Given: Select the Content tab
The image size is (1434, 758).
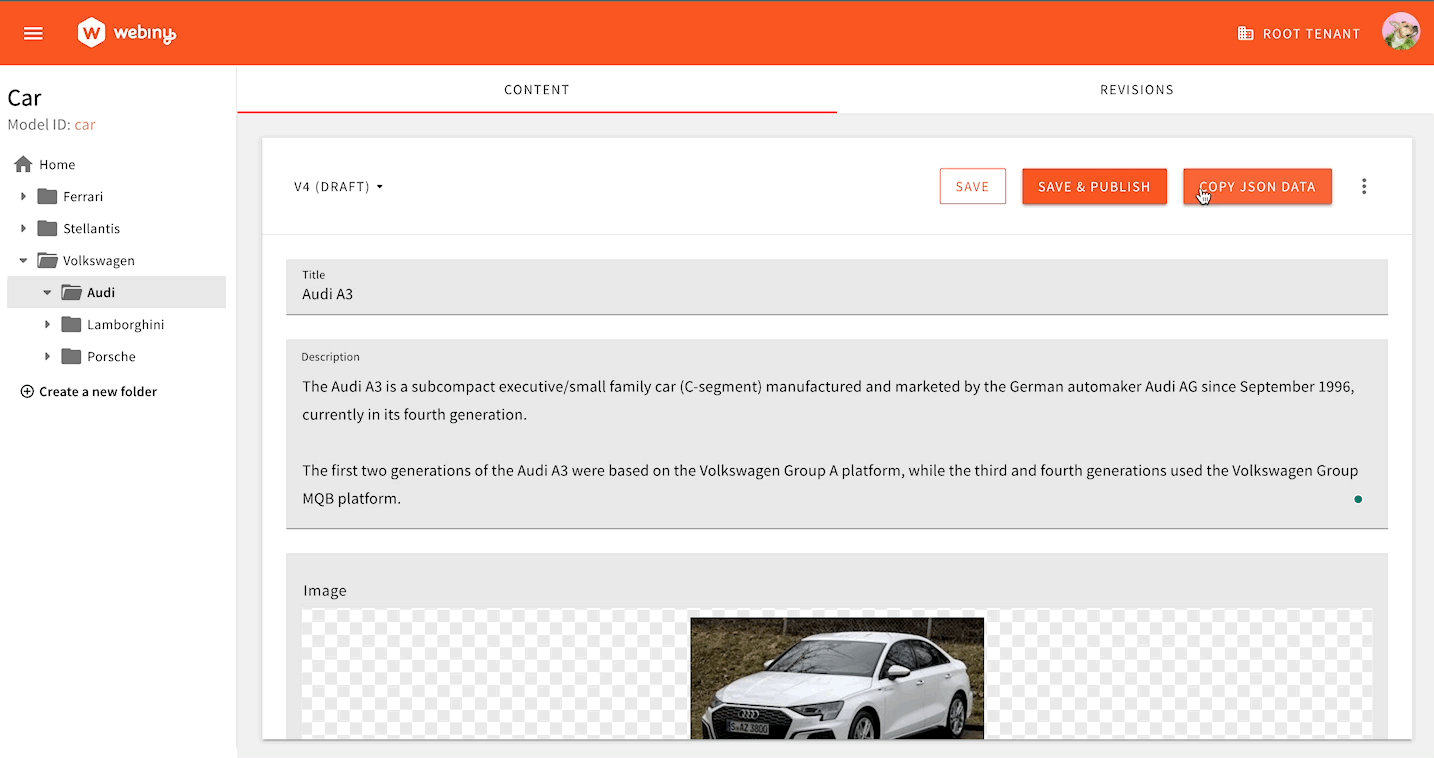Looking at the screenshot, I should (537, 90).
